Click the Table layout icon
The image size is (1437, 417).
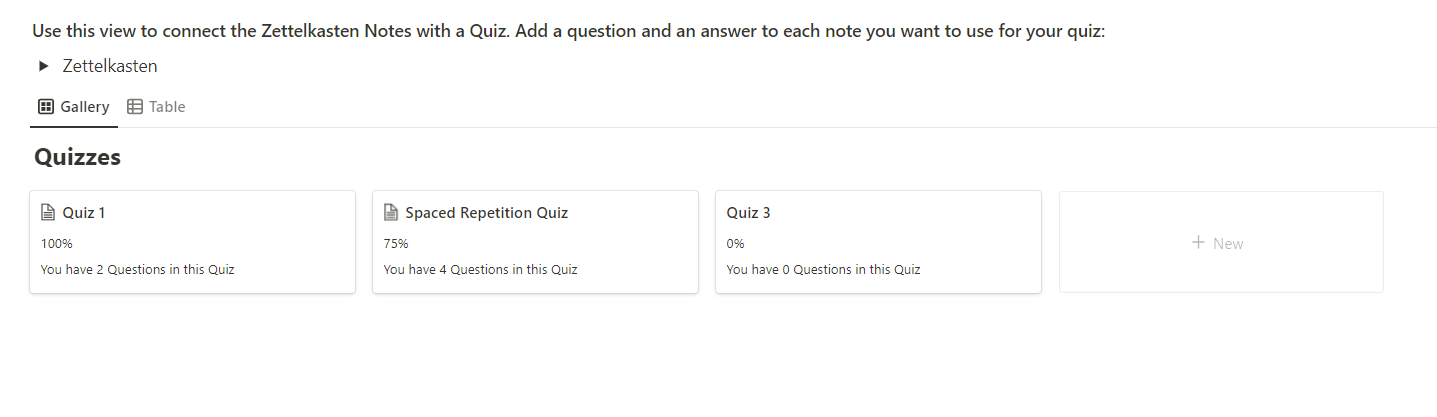[135, 107]
